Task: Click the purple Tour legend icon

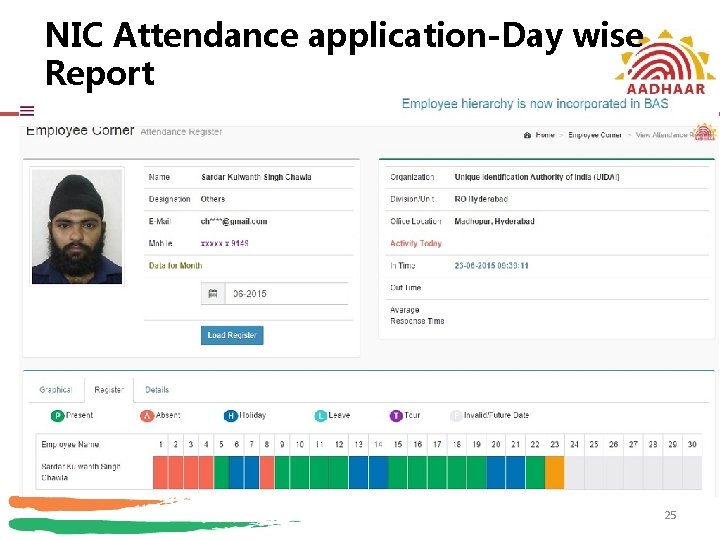Action: 396,416
